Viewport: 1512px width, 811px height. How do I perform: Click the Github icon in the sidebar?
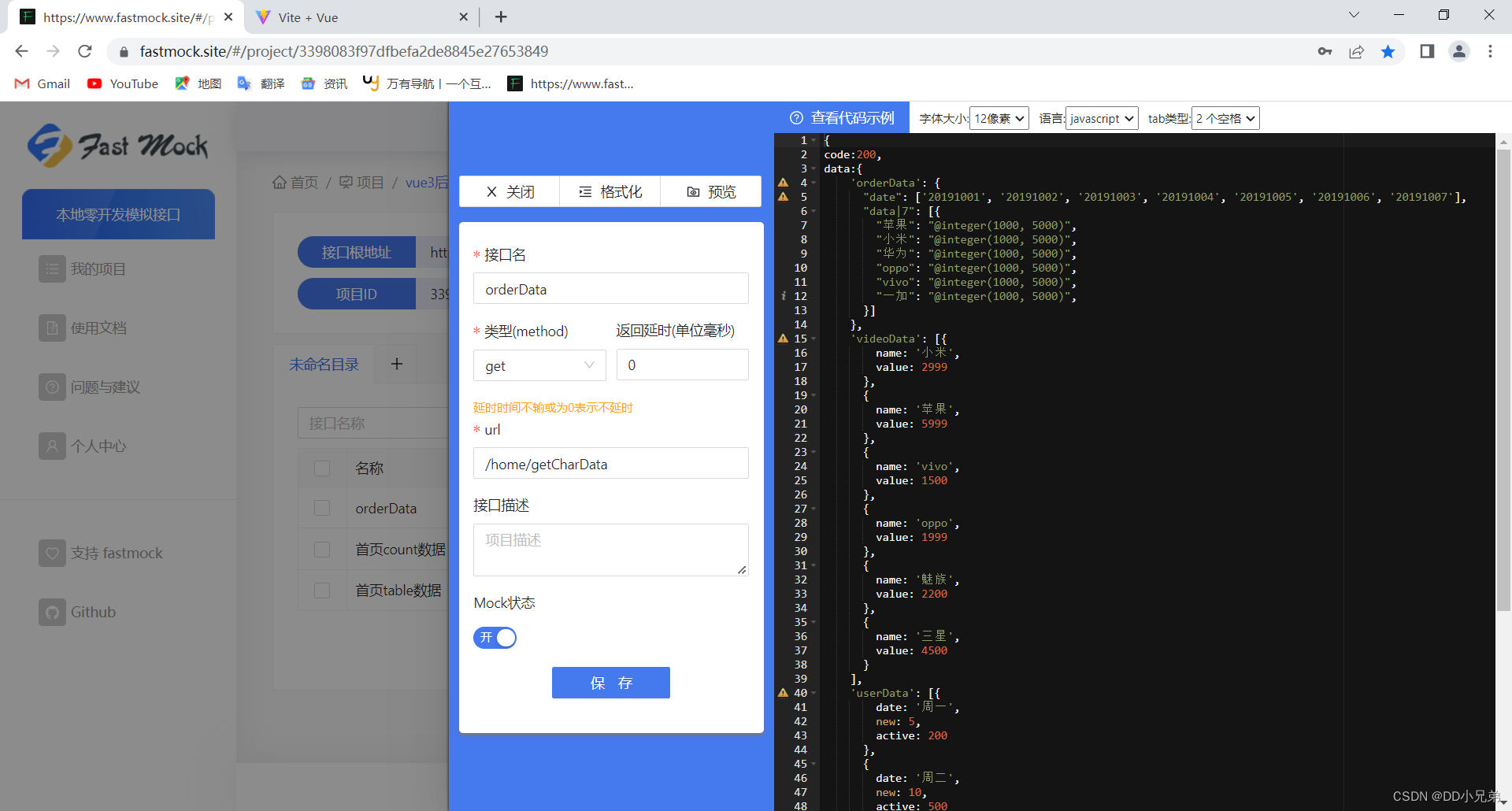point(52,612)
